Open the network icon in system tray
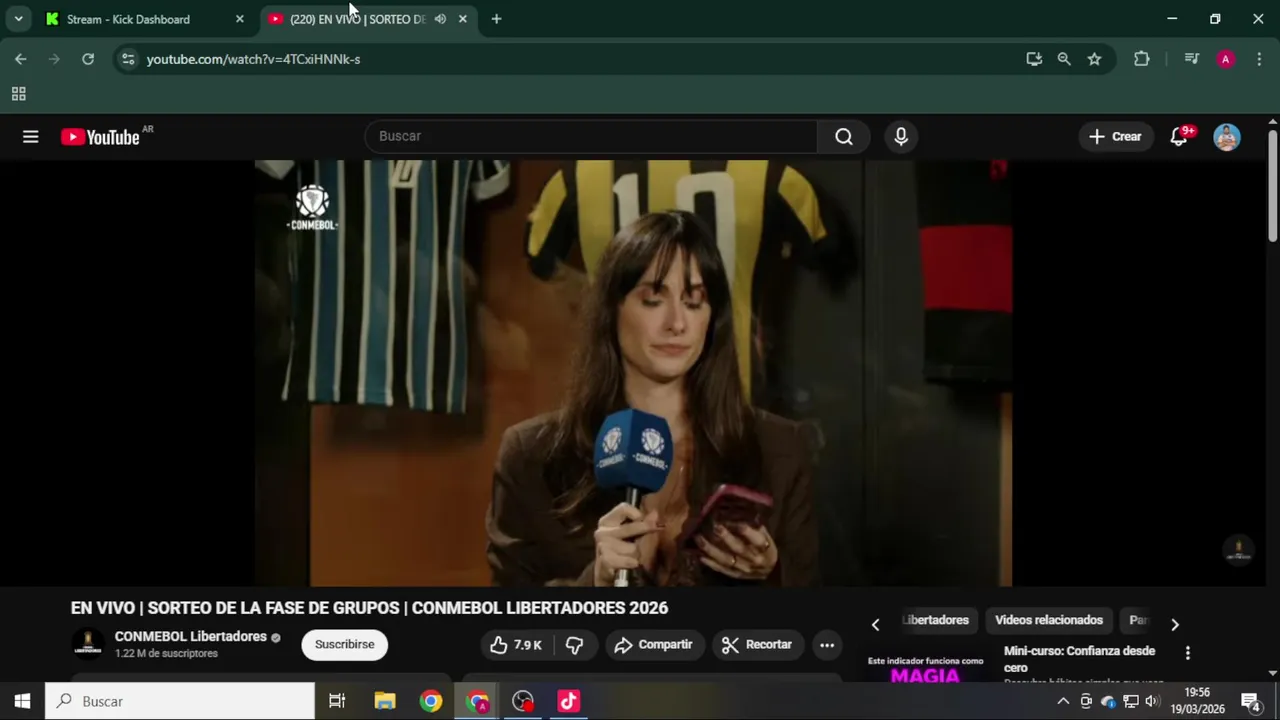This screenshot has width=1280, height=720. pos(1130,701)
